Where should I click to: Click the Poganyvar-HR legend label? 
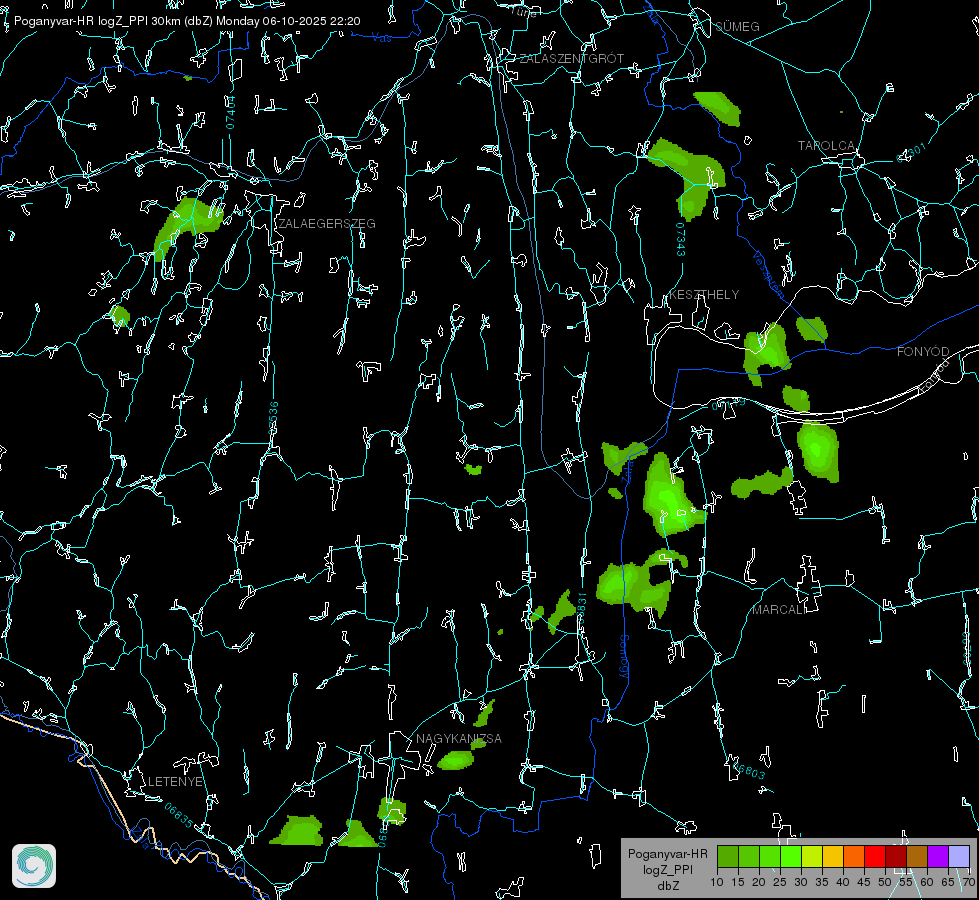[x=668, y=854]
